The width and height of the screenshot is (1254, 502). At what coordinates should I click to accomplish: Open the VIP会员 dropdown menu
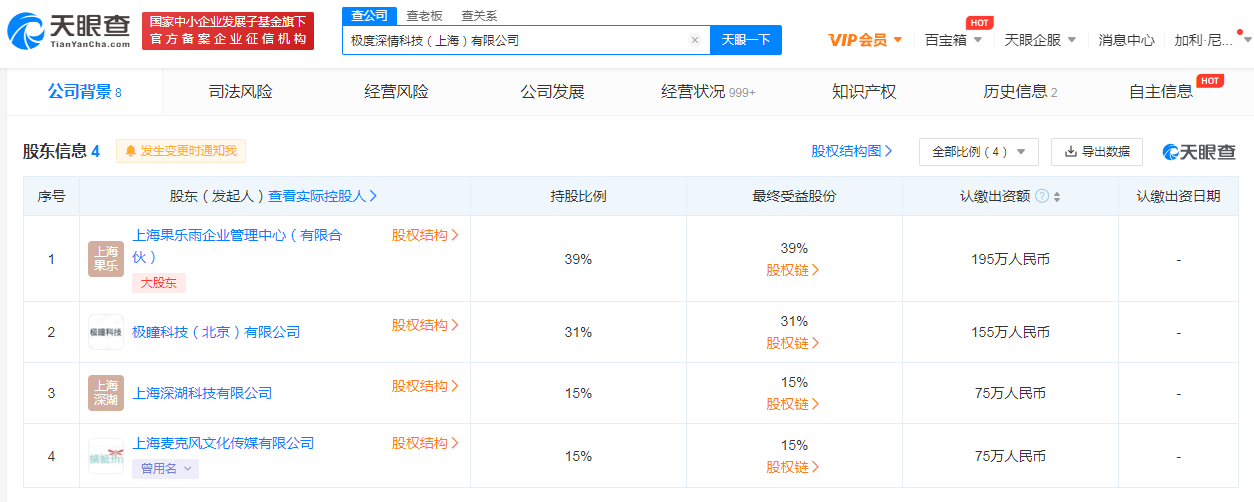866,40
